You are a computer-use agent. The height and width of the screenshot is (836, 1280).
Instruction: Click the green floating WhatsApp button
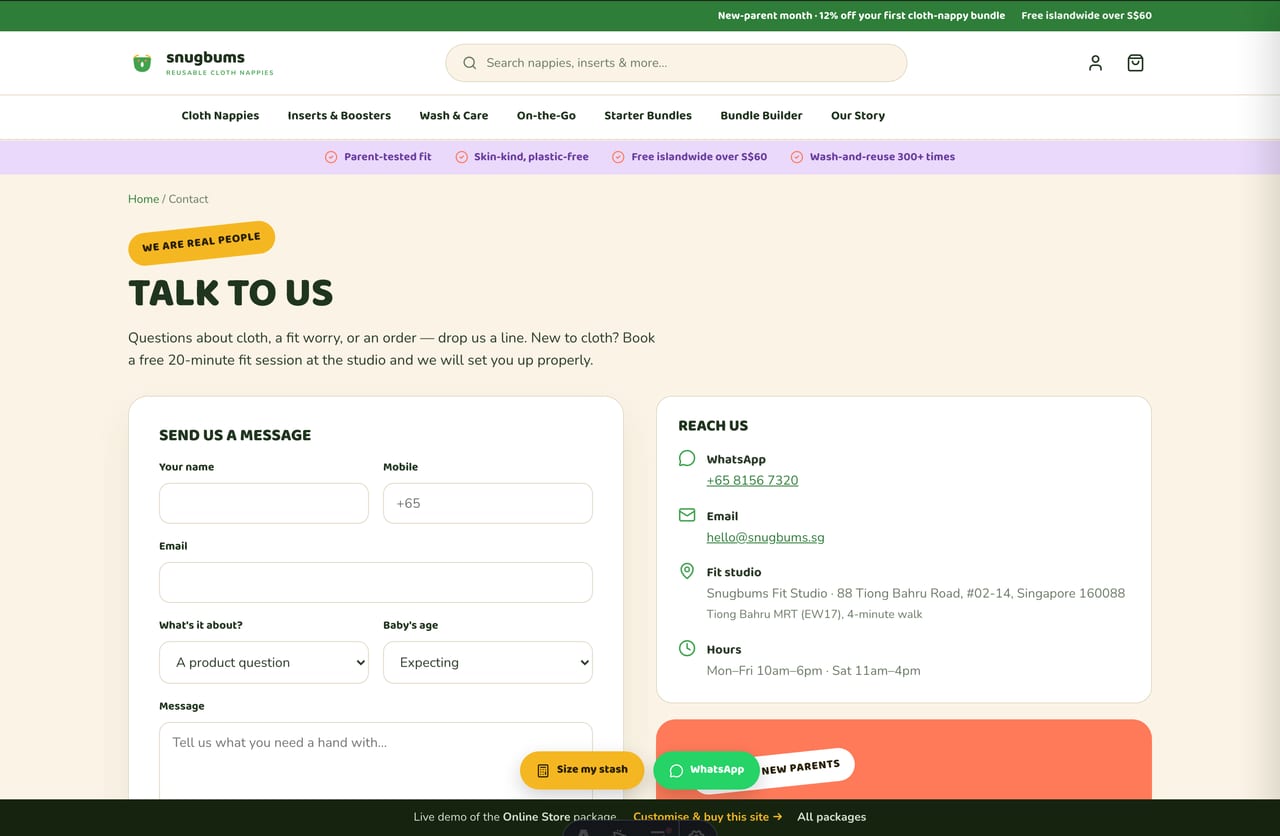pyautogui.click(x=706, y=770)
